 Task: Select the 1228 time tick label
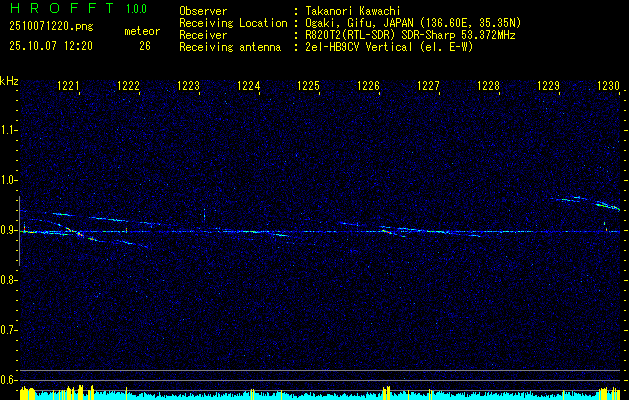[x=489, y=87]
